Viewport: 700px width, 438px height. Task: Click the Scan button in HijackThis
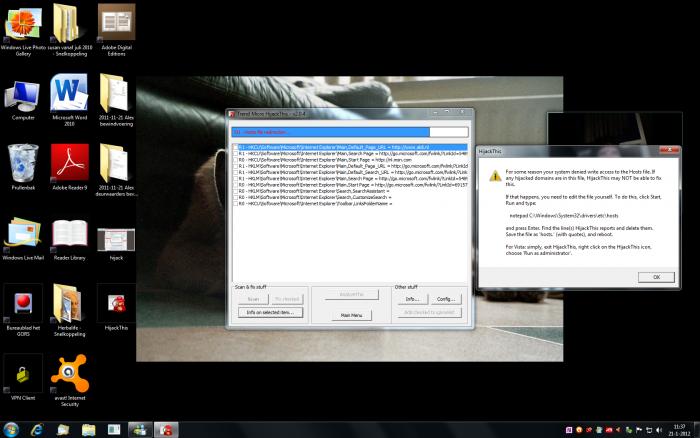pyautogui.click(x=253, y=299)
